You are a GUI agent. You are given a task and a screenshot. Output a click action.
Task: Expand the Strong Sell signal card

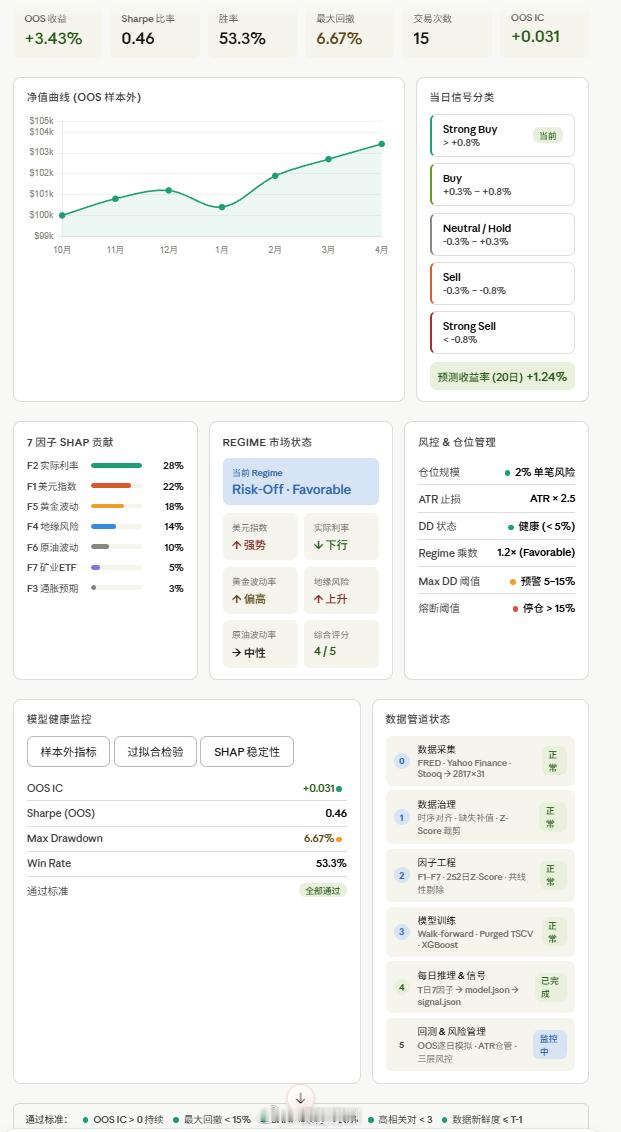click(x=501, y=332)
